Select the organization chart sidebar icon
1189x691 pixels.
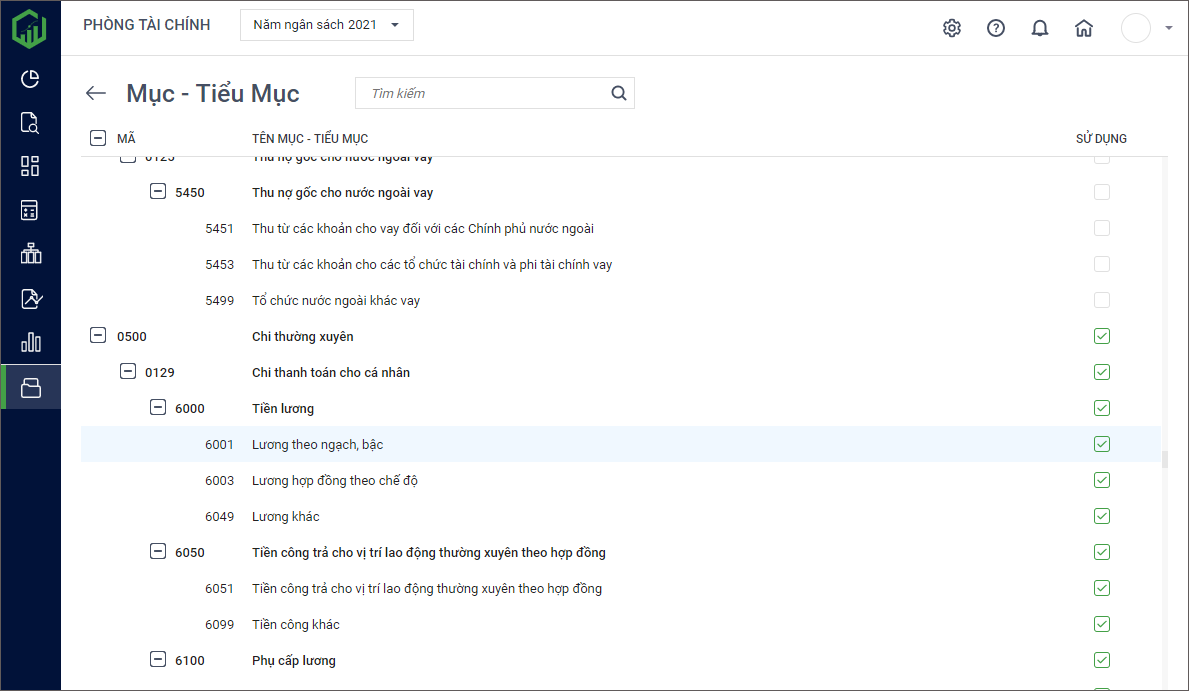coord(30,254)
